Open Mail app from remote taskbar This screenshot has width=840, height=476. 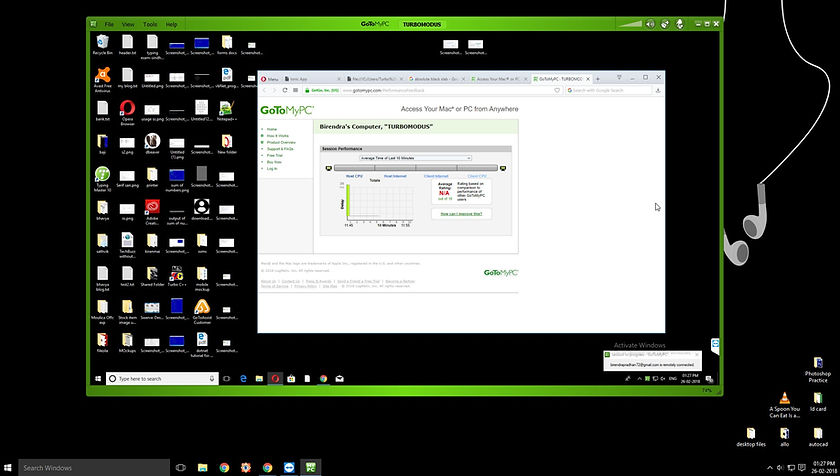[340, 379]
